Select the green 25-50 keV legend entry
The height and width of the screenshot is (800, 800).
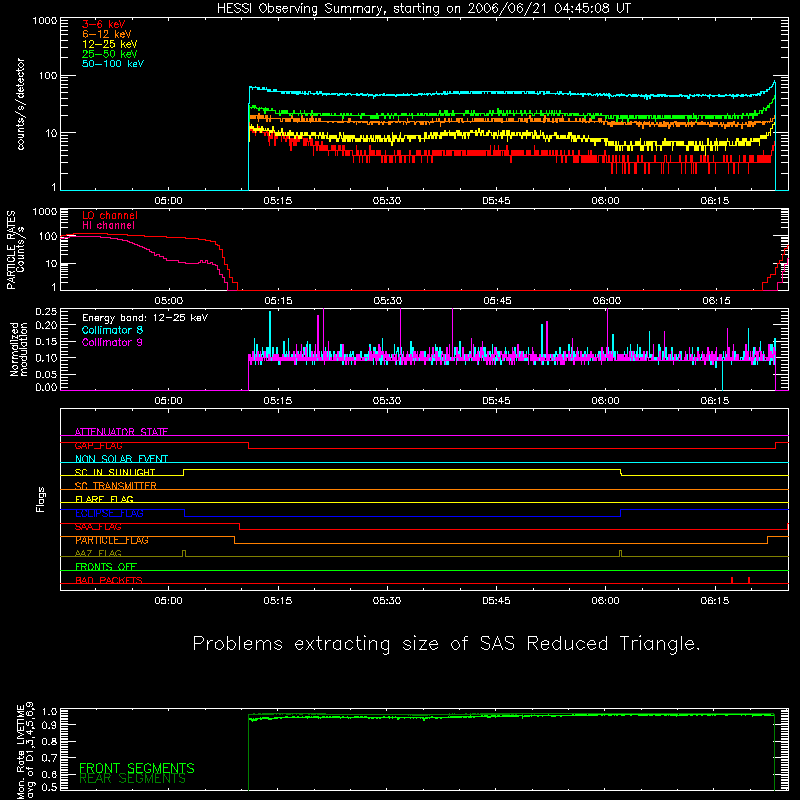[109, 54]
